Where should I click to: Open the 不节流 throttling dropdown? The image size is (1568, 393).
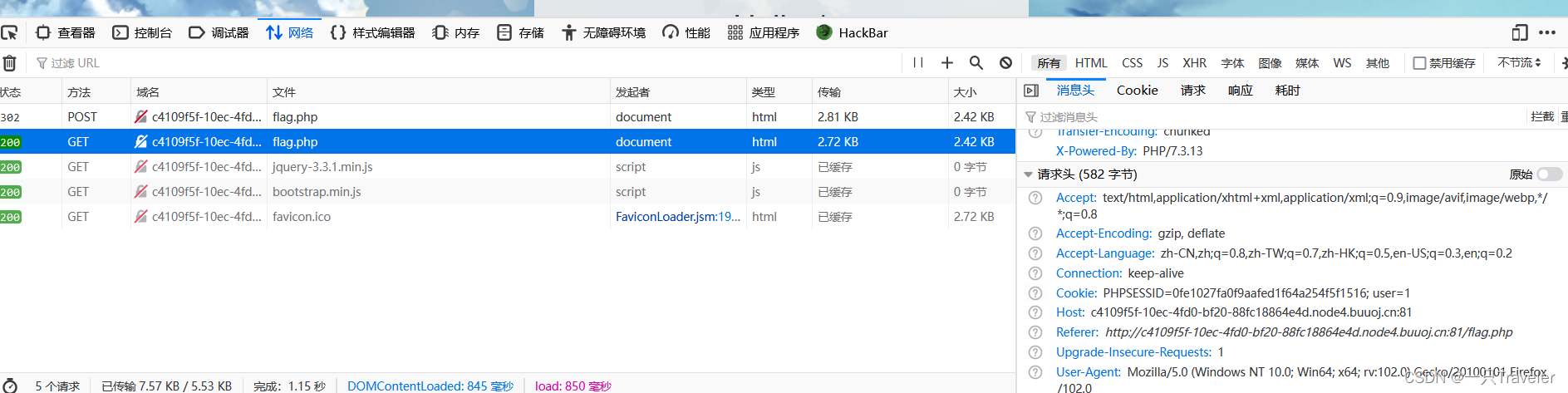(1519, 62)
